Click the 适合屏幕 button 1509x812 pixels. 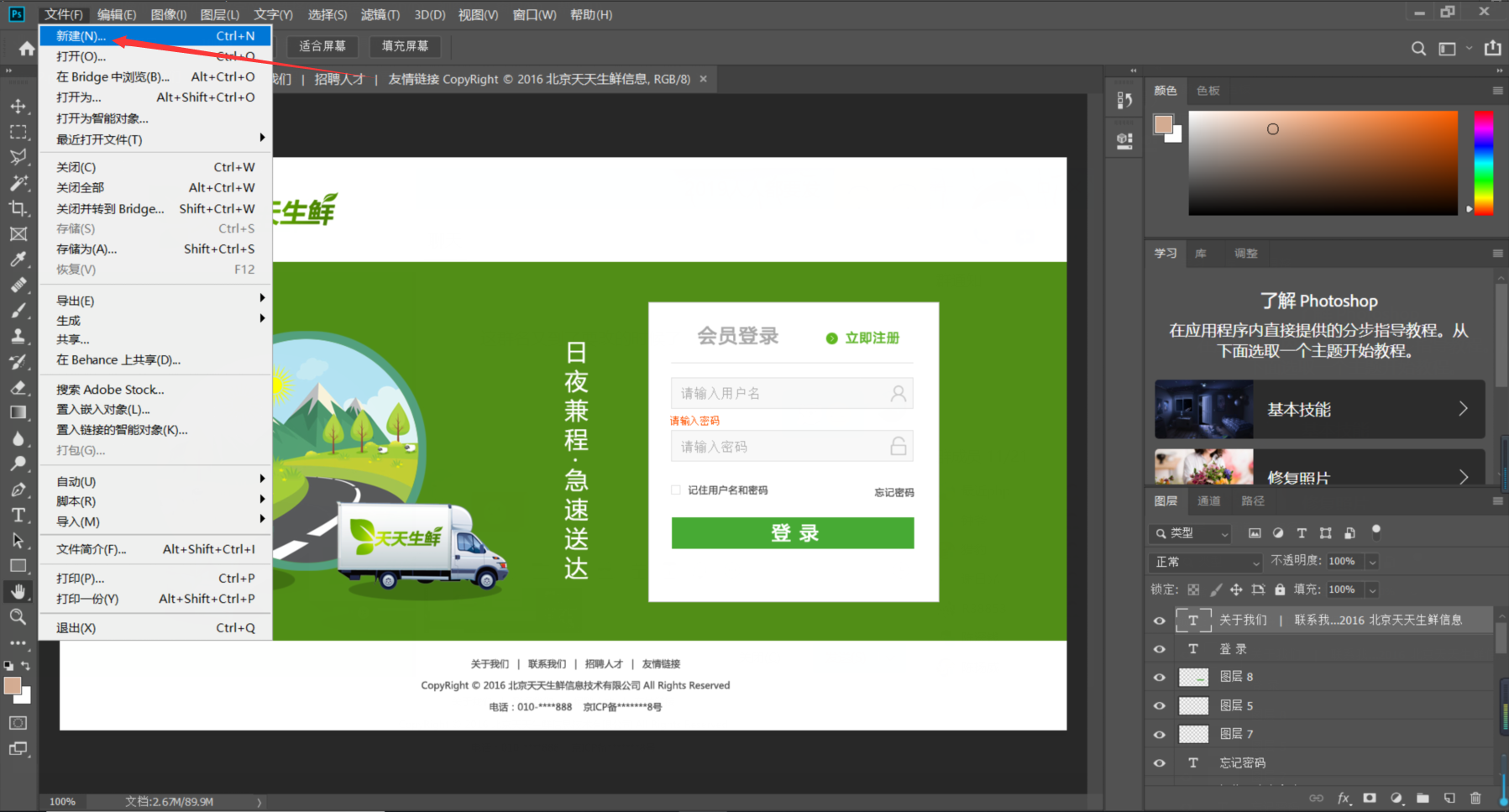[x=322, y=46]
